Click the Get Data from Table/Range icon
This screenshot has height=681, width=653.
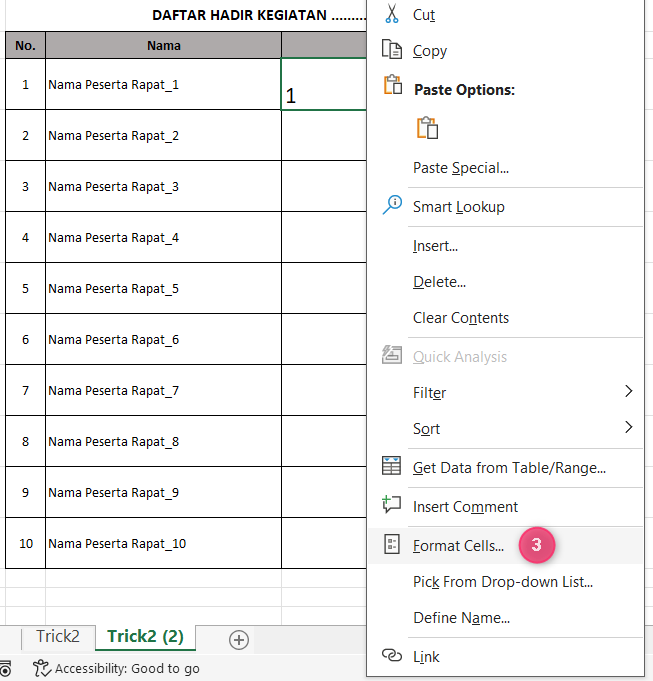click(x=392, y=467)
